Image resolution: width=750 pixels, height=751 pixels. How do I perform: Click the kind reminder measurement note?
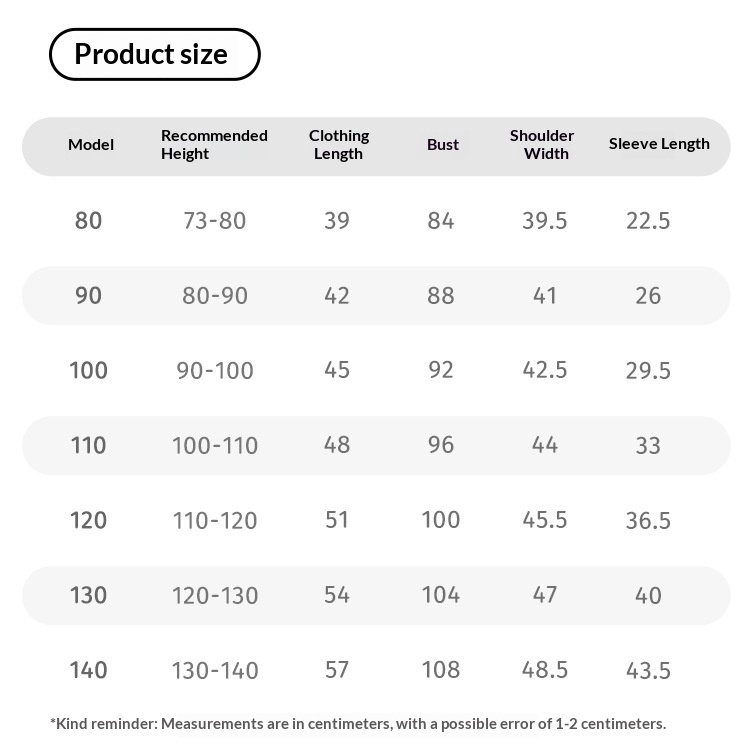click(358, 724)
